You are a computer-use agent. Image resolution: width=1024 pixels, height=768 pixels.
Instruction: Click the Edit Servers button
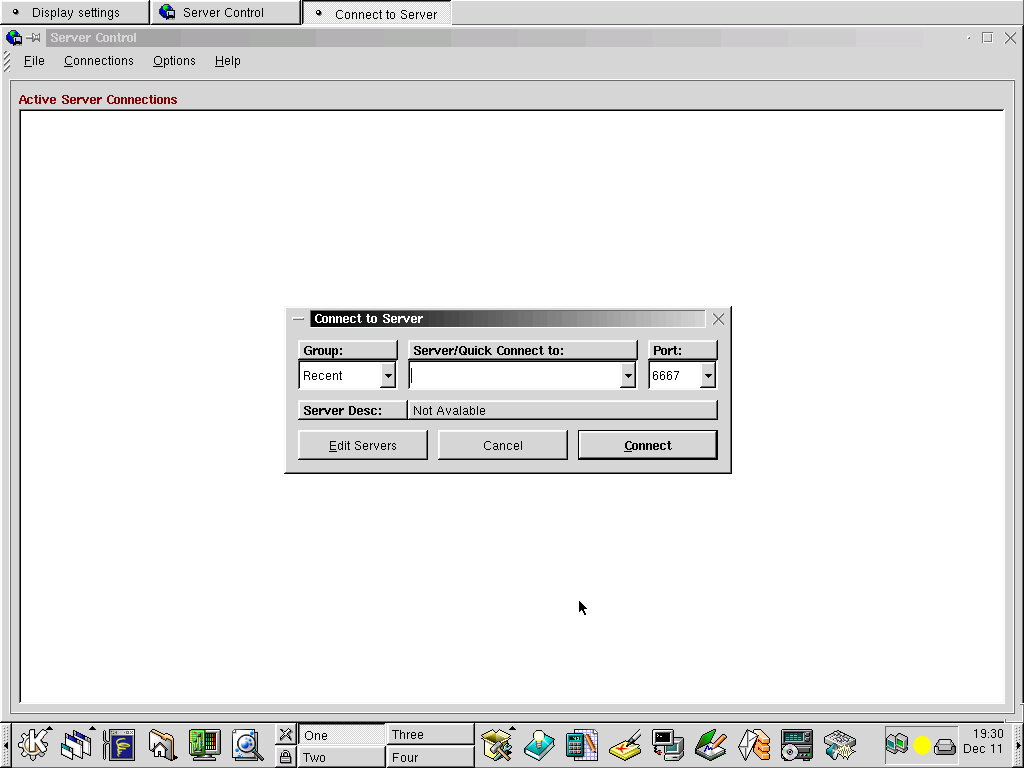[x=363, y=446]
